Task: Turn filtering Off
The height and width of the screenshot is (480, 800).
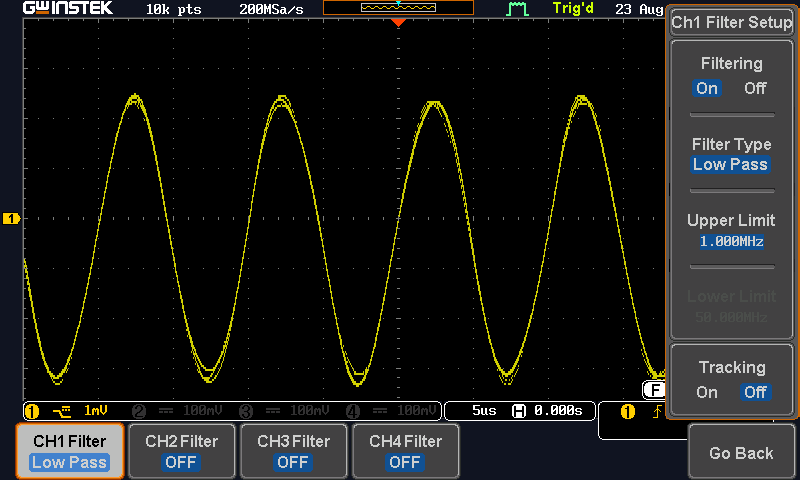Action: tap(755, 88)
